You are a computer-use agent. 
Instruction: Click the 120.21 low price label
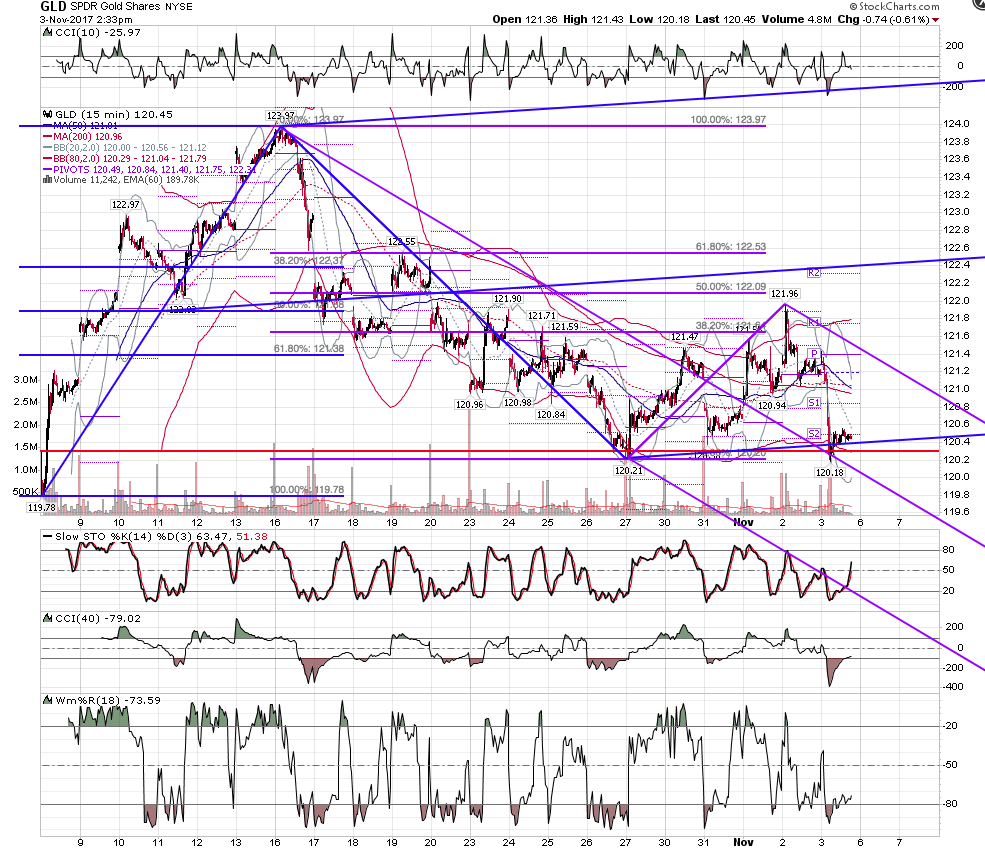point(629,470)
